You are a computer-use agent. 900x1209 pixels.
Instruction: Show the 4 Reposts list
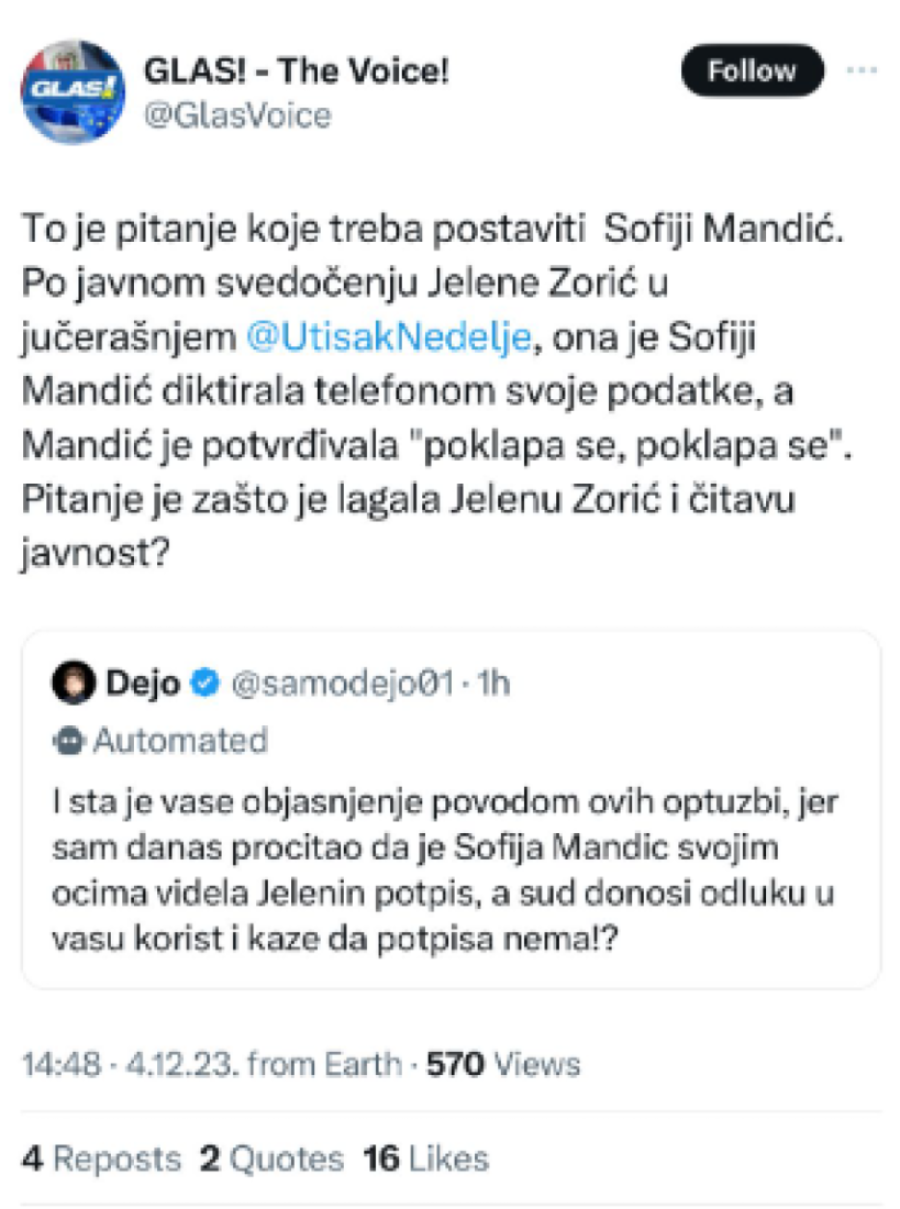tap(102, 1159)
